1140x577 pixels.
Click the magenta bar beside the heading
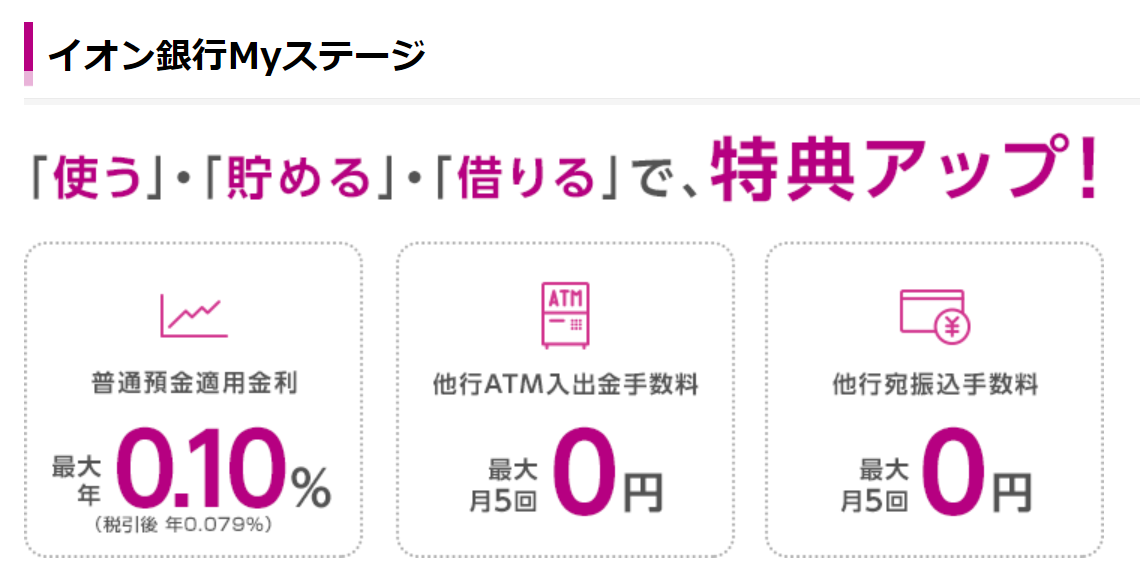[x=28, y=54]
